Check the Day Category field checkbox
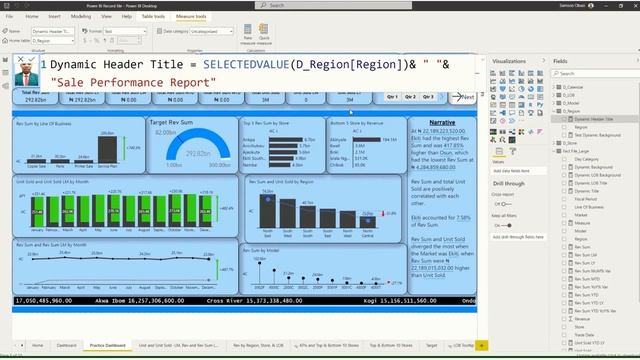Image resolution: width=640 pixels, height=360 pixels. [x=565, y=159]
